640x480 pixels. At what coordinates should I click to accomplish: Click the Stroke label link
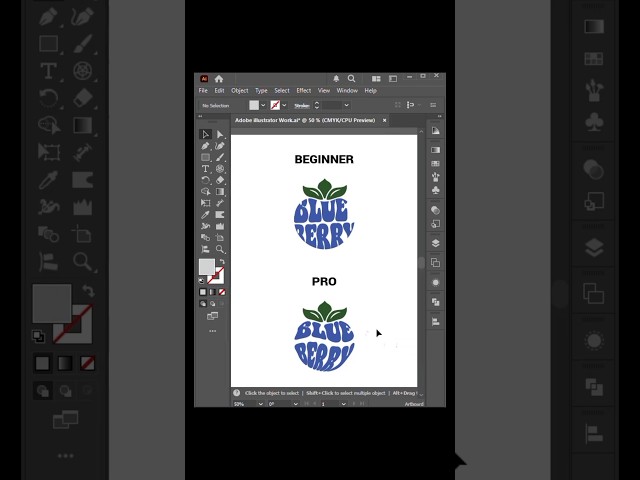[x=302, y=106]
